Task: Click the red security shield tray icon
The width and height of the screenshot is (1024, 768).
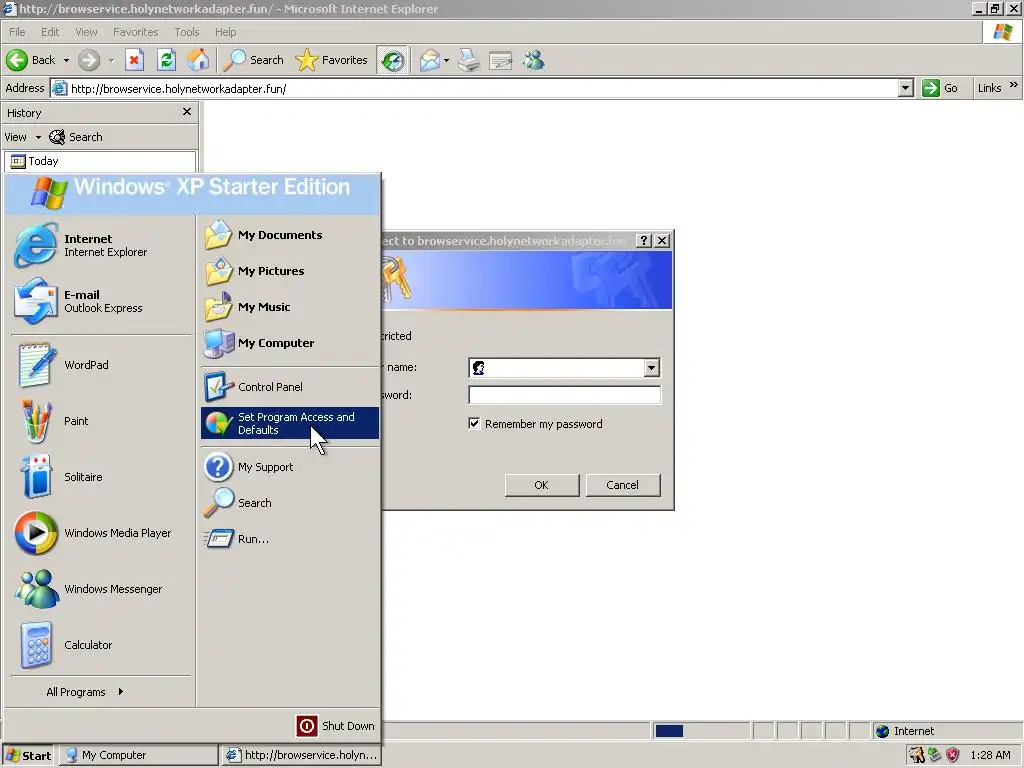Action: (953, 756)
